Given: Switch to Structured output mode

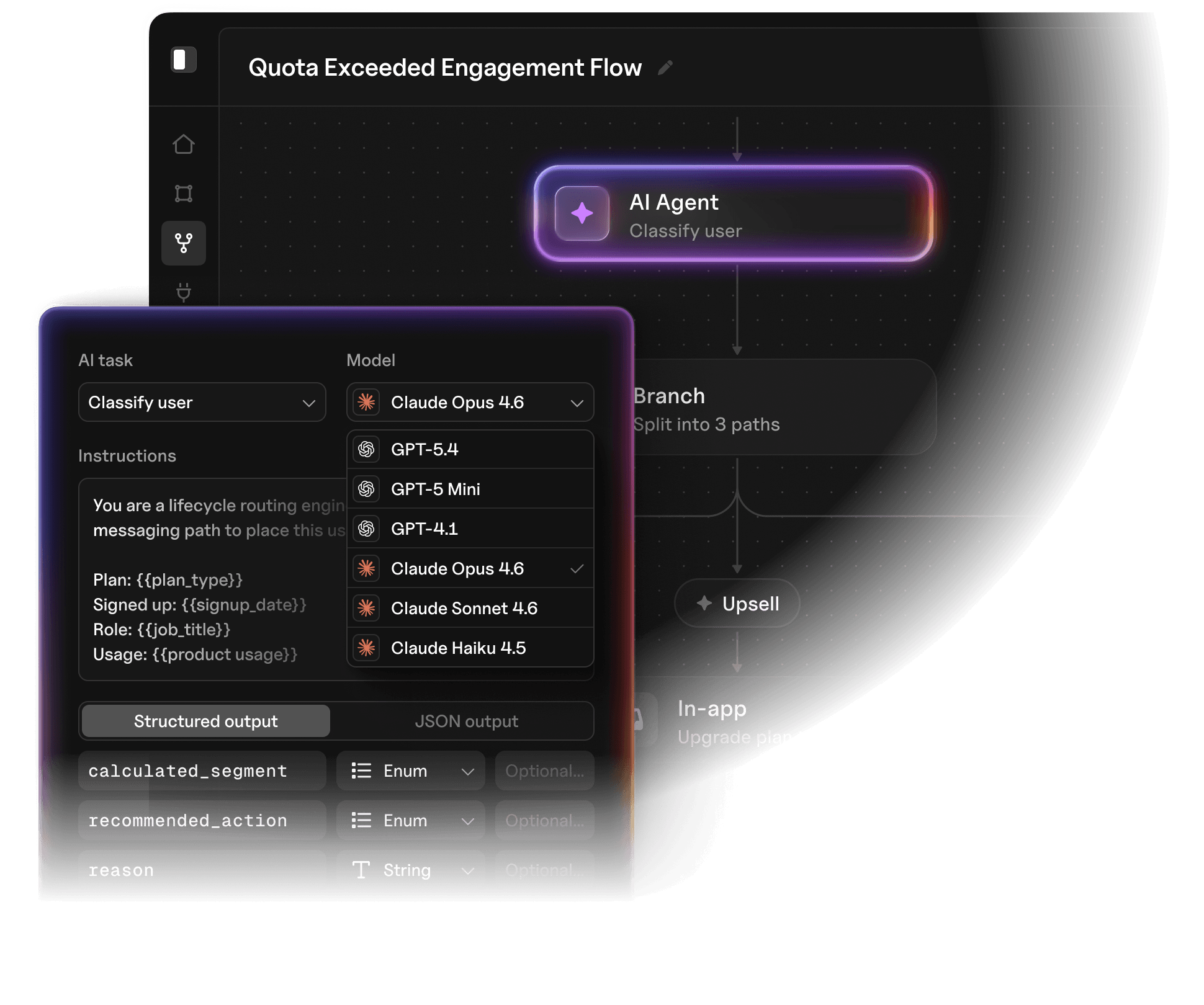Looking at the screenshot, I should tap(206, 721).
